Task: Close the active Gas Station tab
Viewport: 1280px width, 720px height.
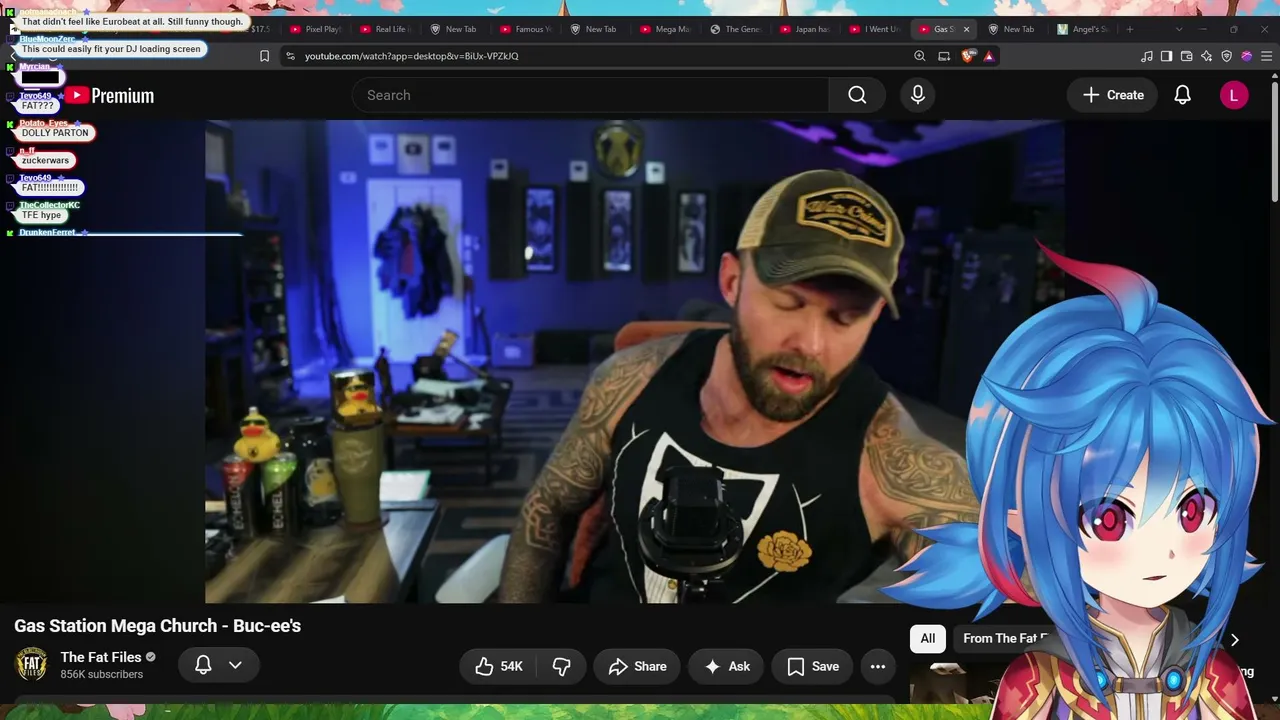Action: click(966, 29)
